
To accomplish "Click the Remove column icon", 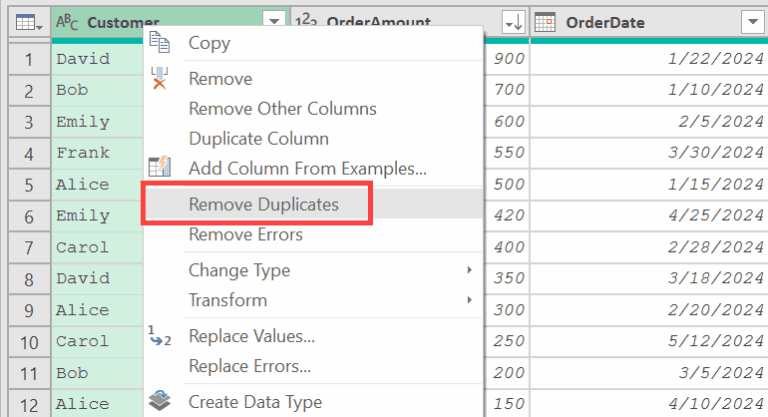I will (x=159, y=78).
